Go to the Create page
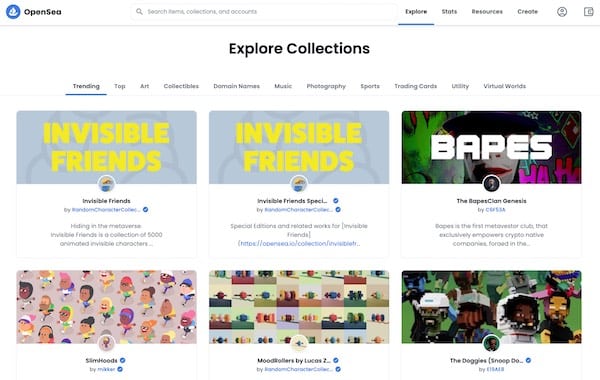The height and width of the screenshot is (380, 600). pos(527,12)
